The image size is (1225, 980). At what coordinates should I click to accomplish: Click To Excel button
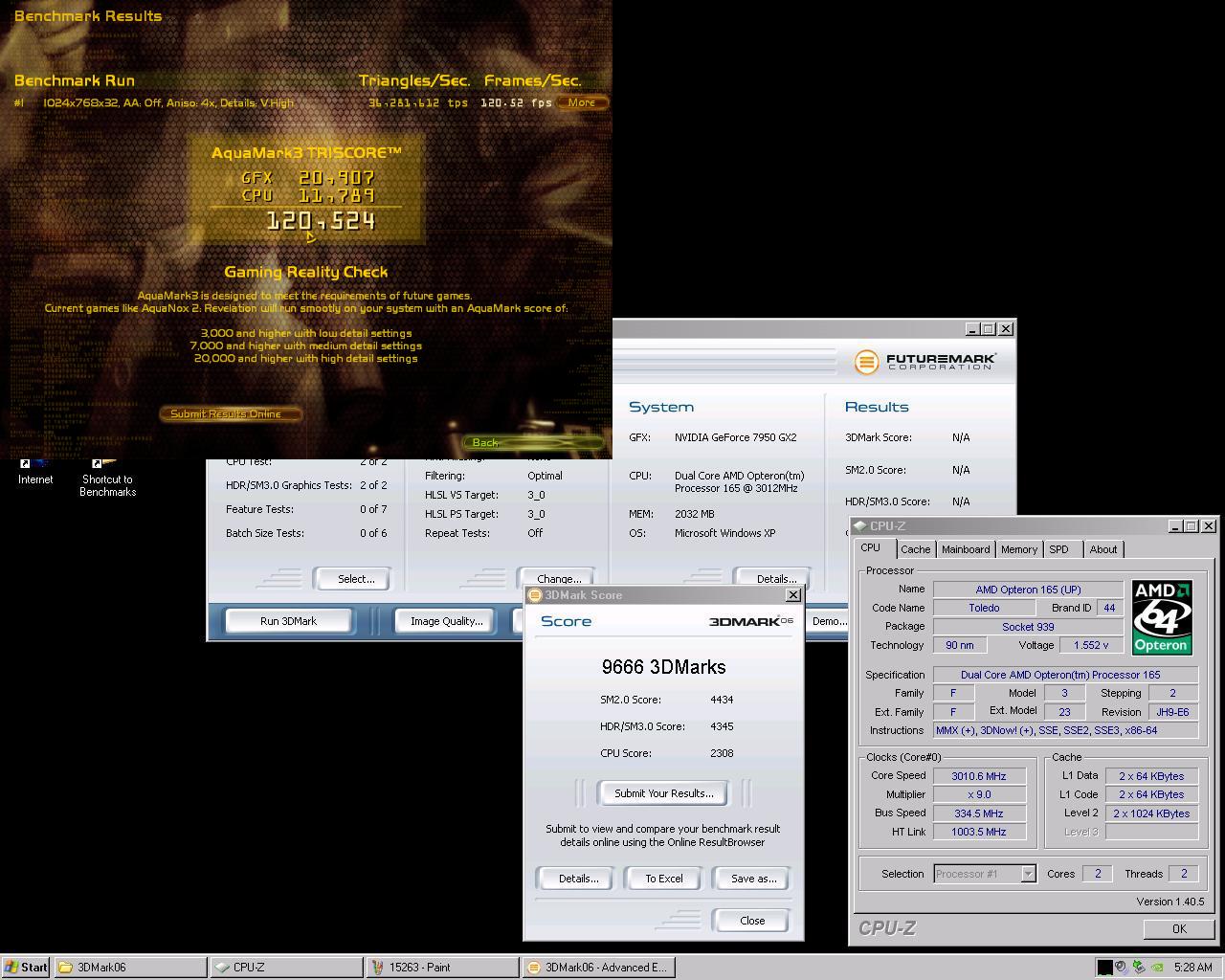pos(664,879)
